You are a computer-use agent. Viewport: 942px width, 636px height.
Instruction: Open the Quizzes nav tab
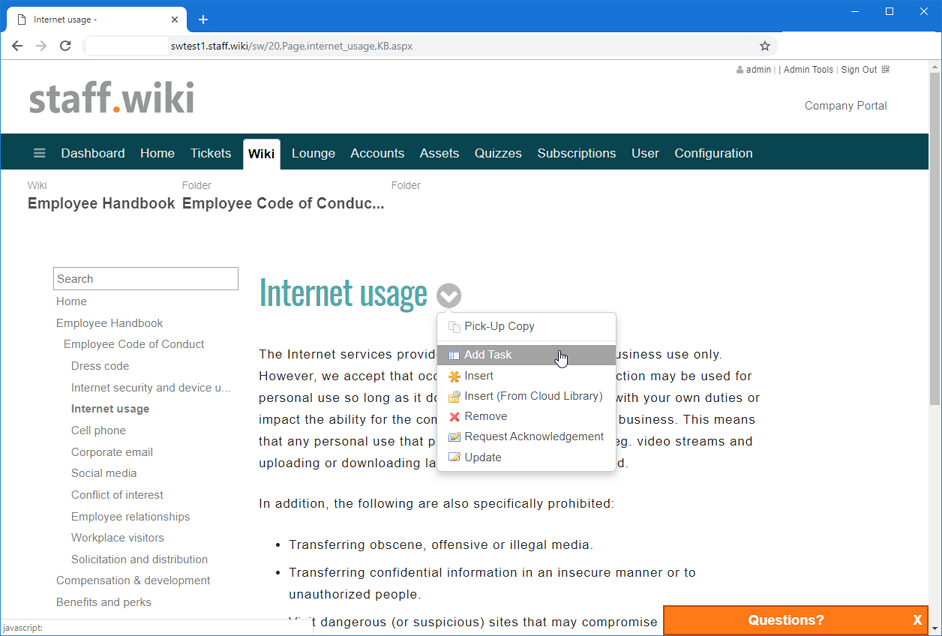click(x=498, y=153)
